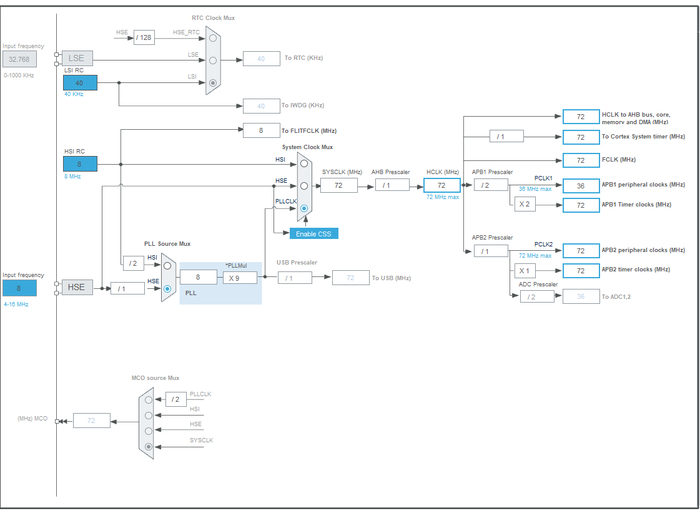Click the To ADC1,2 value box

[581, 296]
